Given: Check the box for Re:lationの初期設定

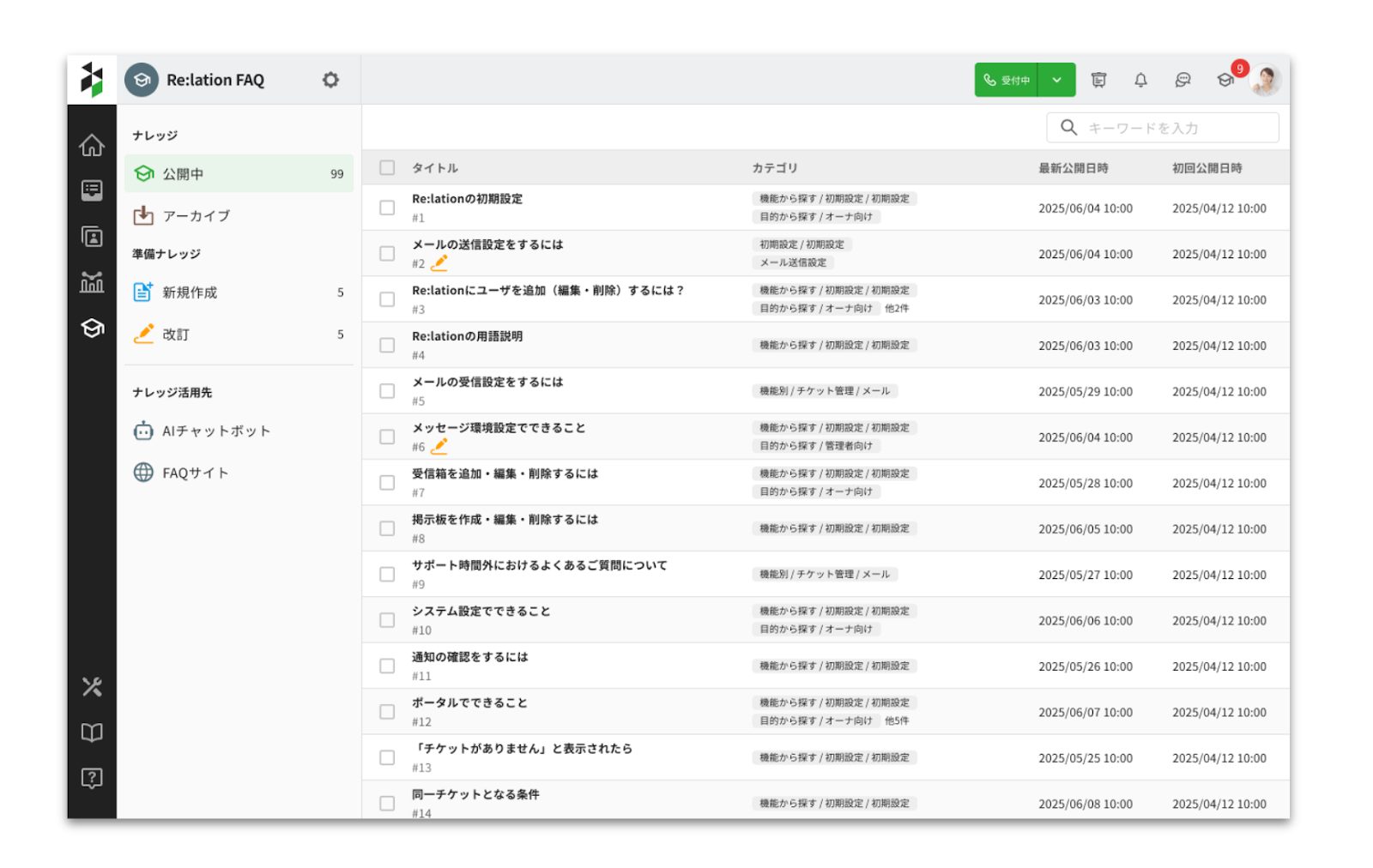Looking at the screenshot, I should 387,208.
